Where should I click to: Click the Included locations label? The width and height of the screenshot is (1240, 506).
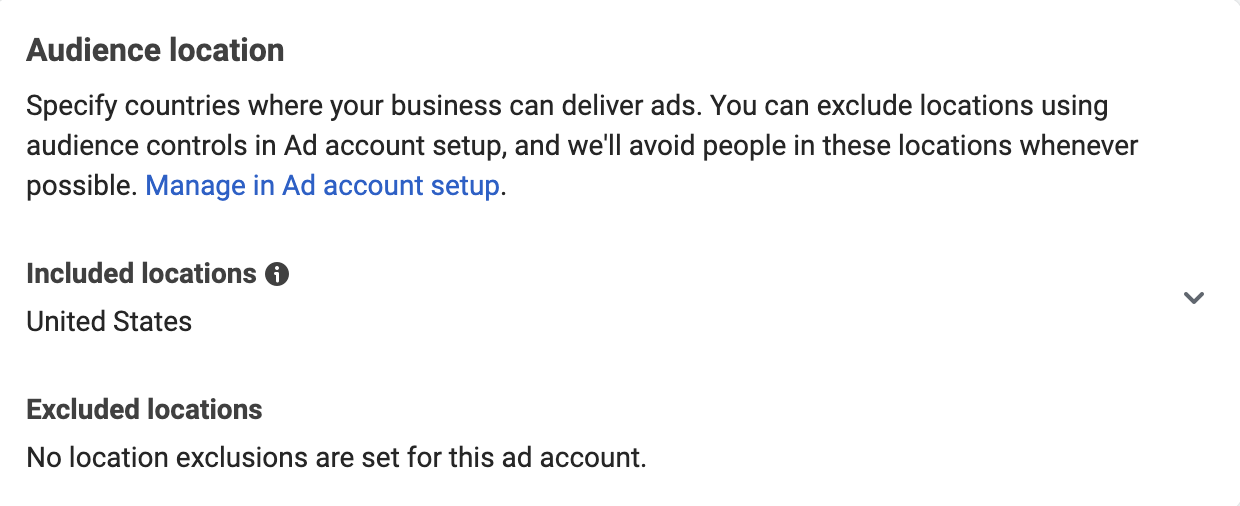pos(142,274)
